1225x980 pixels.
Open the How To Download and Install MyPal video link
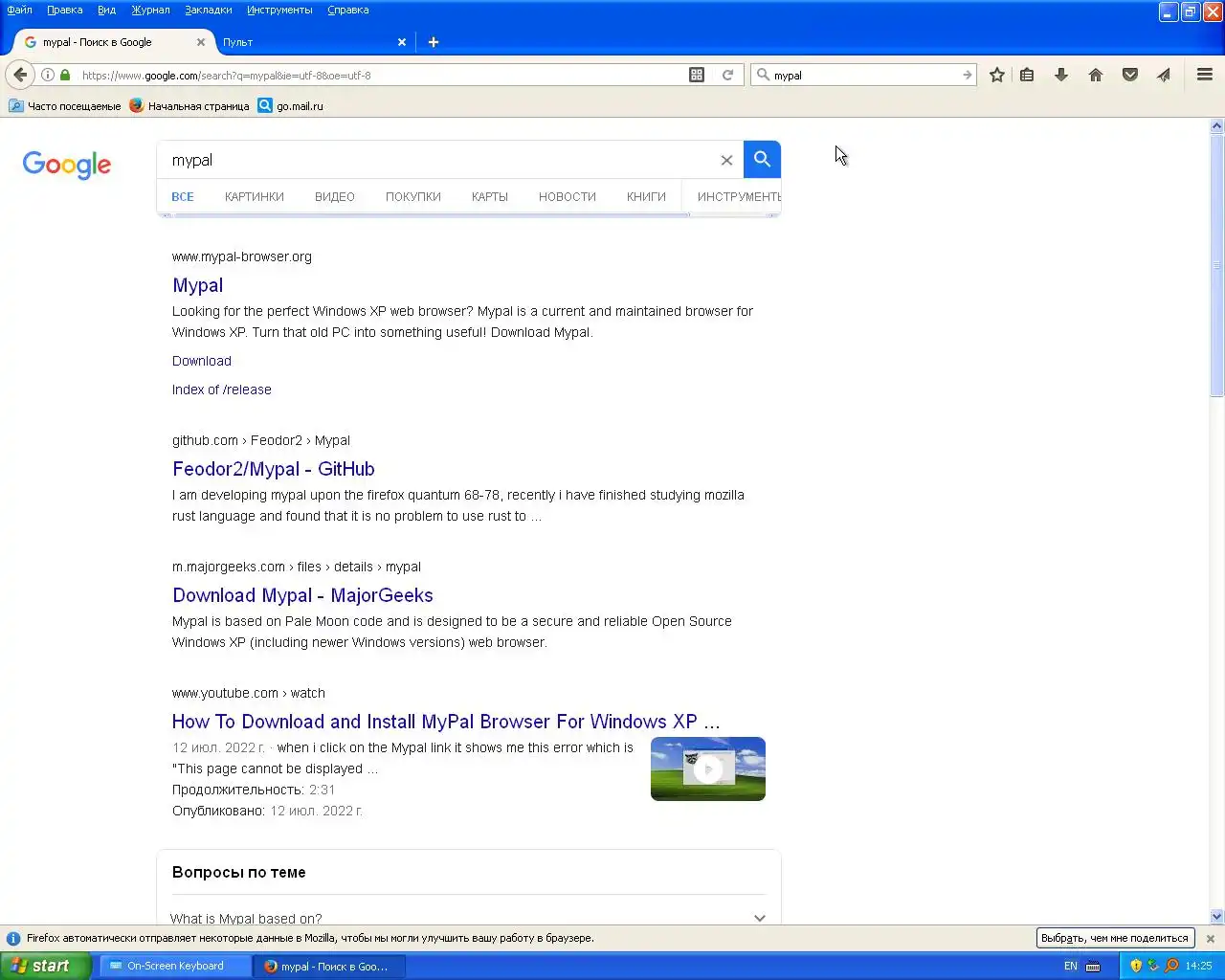click(x=446, y=722)
